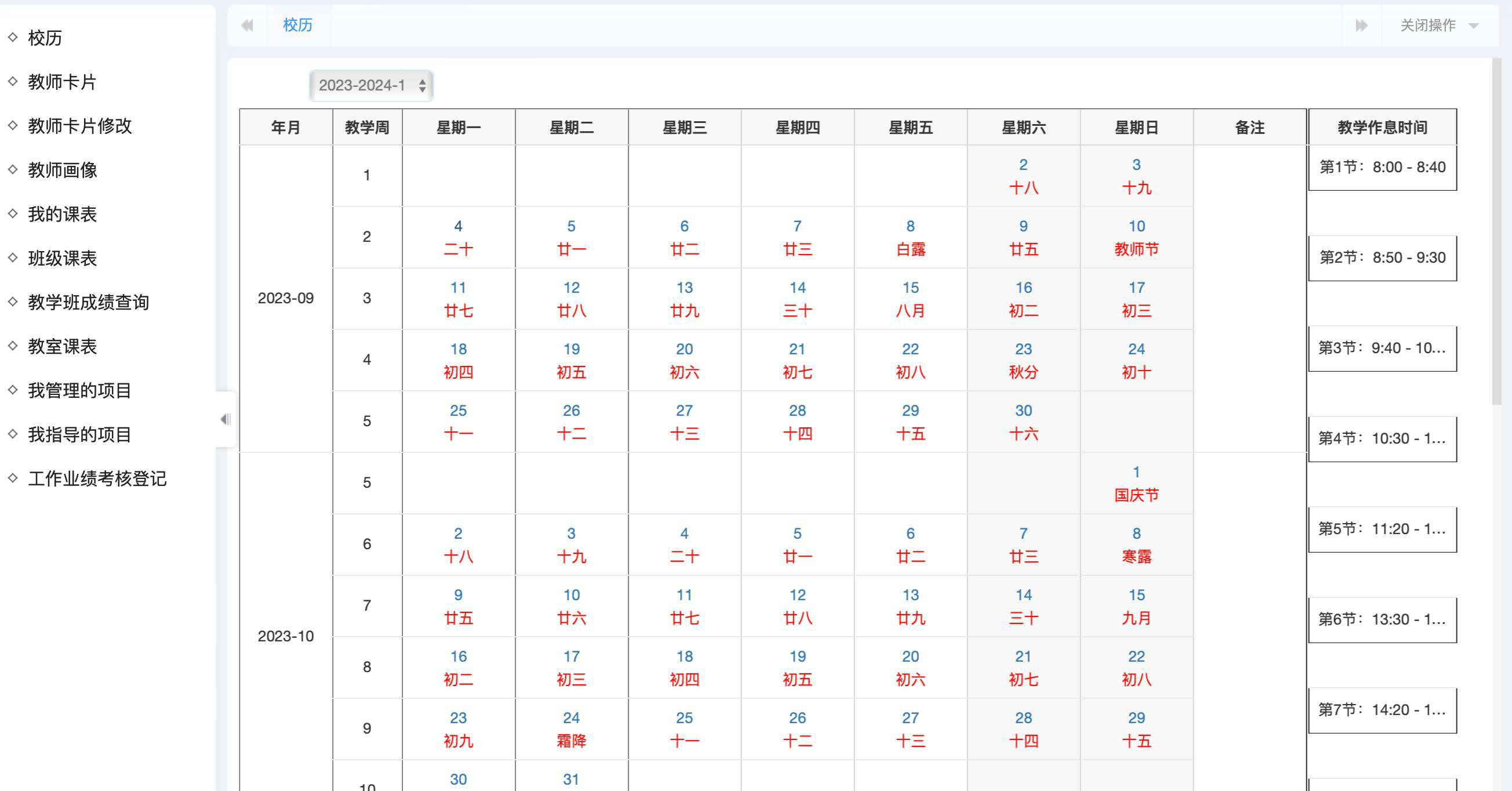The width and height of the screenshot is (1512, 791).
Task: Collapse the sidebar with the handle arrow
Action: (x=226, y=419)
